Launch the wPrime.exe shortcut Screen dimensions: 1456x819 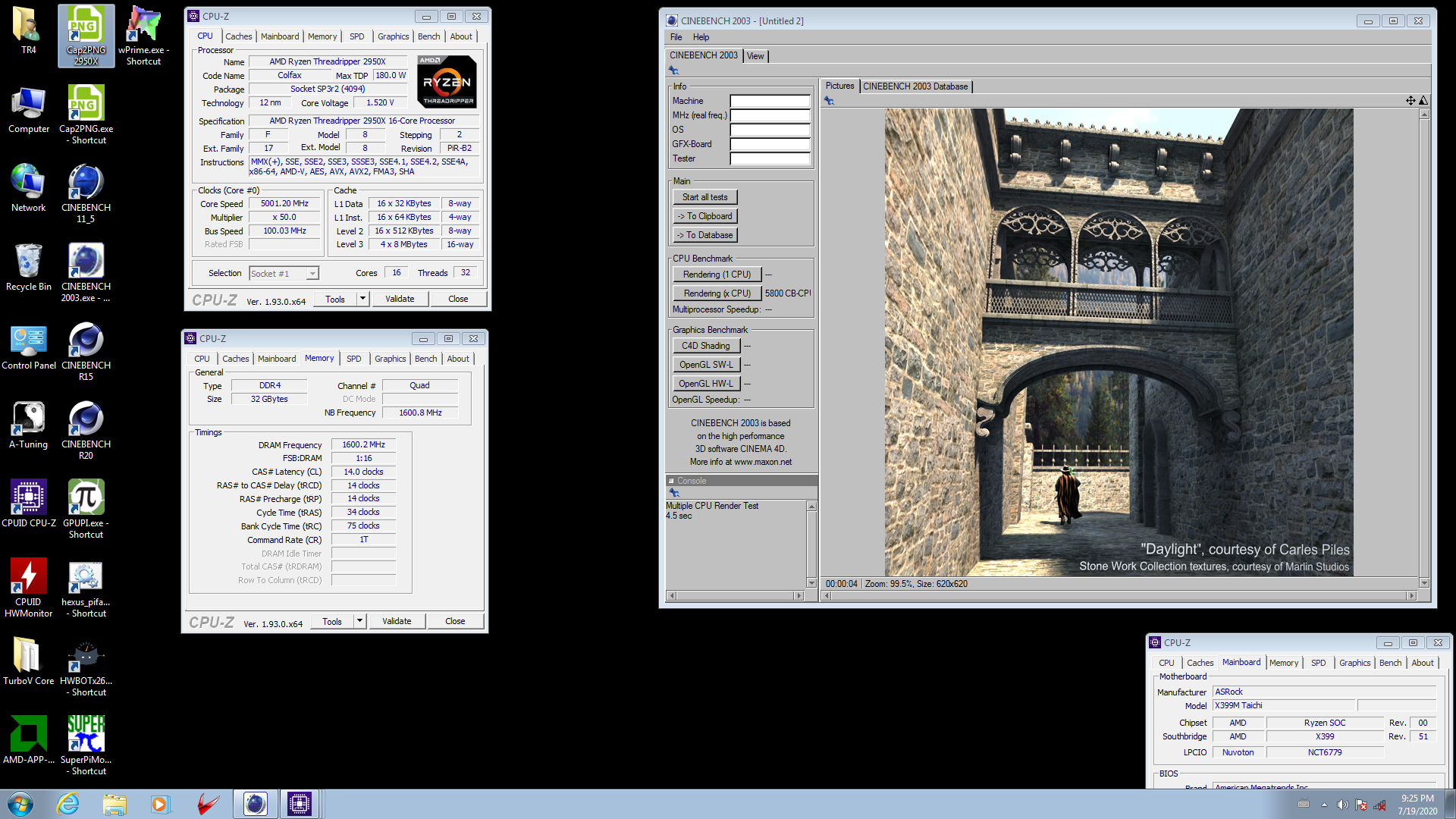pos(143,35)
